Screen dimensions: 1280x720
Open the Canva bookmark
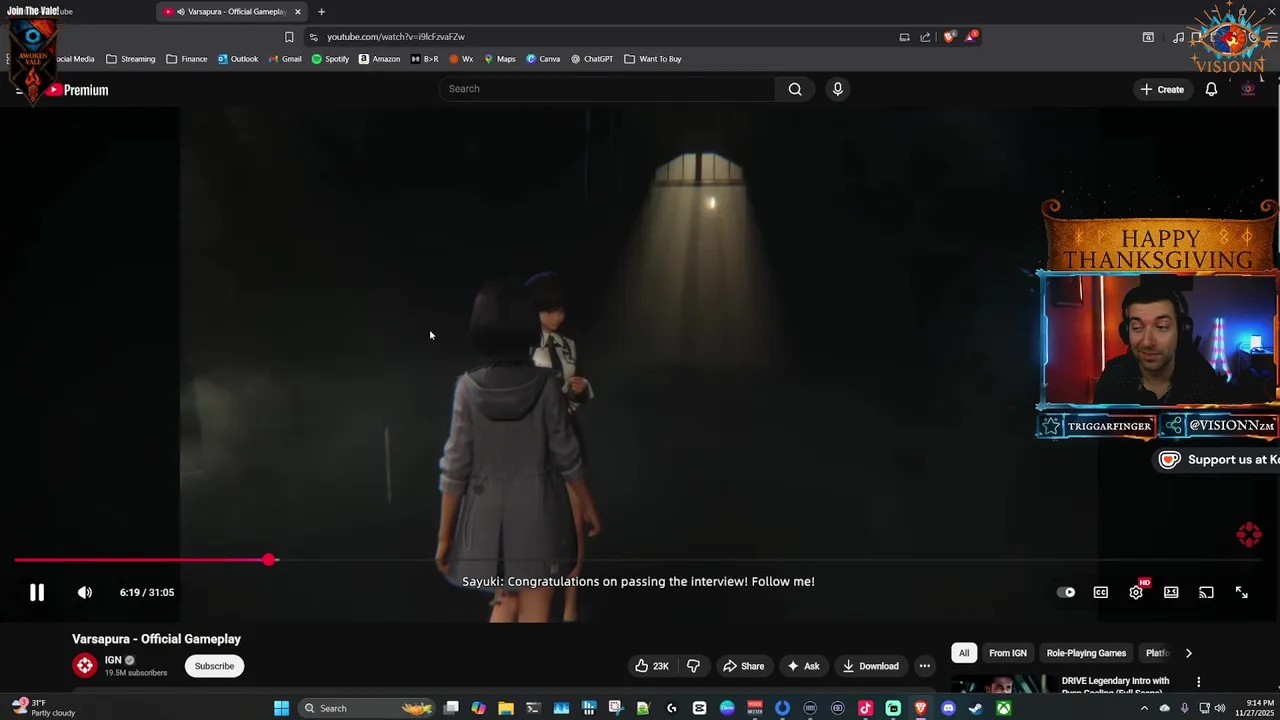[x=543, y=59]
